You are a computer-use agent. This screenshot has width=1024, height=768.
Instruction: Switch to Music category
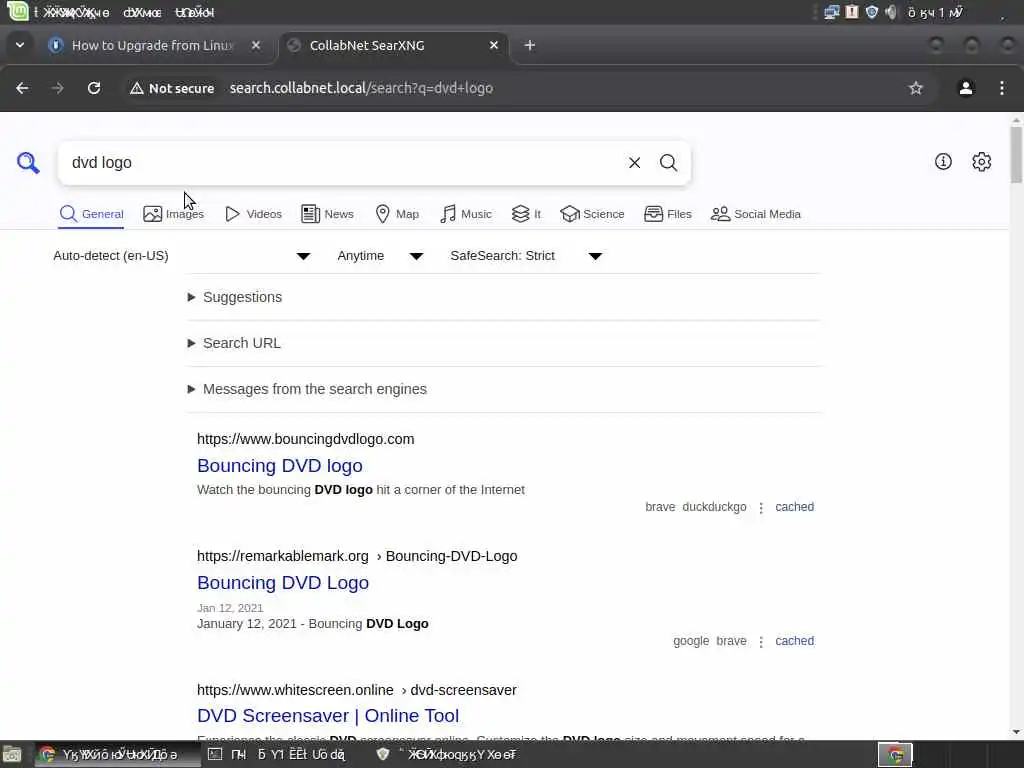coord(466,214)
